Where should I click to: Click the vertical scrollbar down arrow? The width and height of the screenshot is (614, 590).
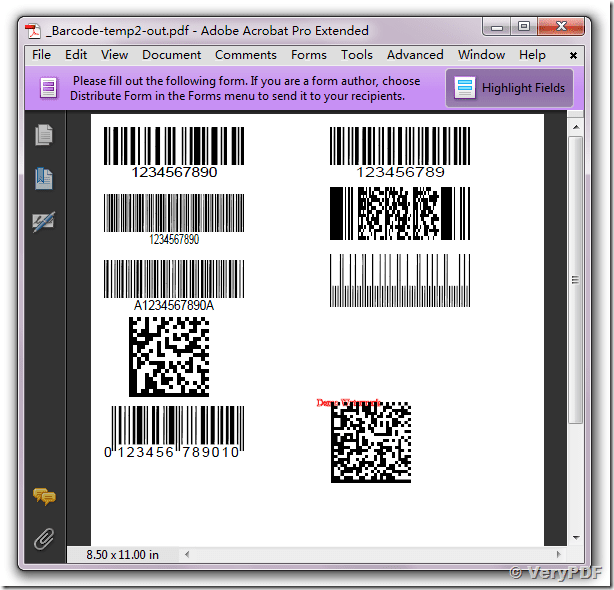[x=576, y=538]
